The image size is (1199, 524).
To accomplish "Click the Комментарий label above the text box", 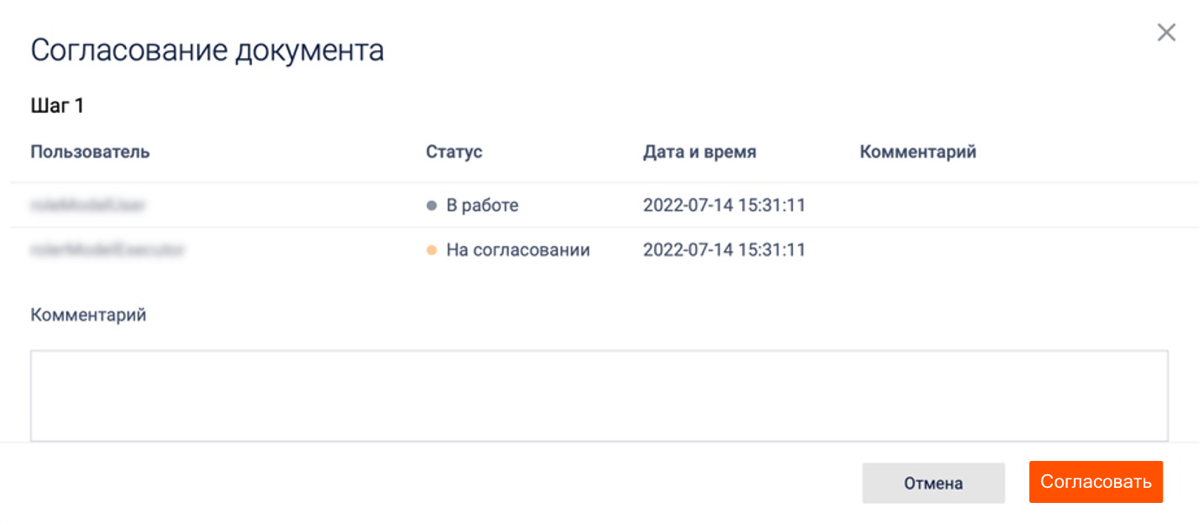I will (x=89, y=315).
